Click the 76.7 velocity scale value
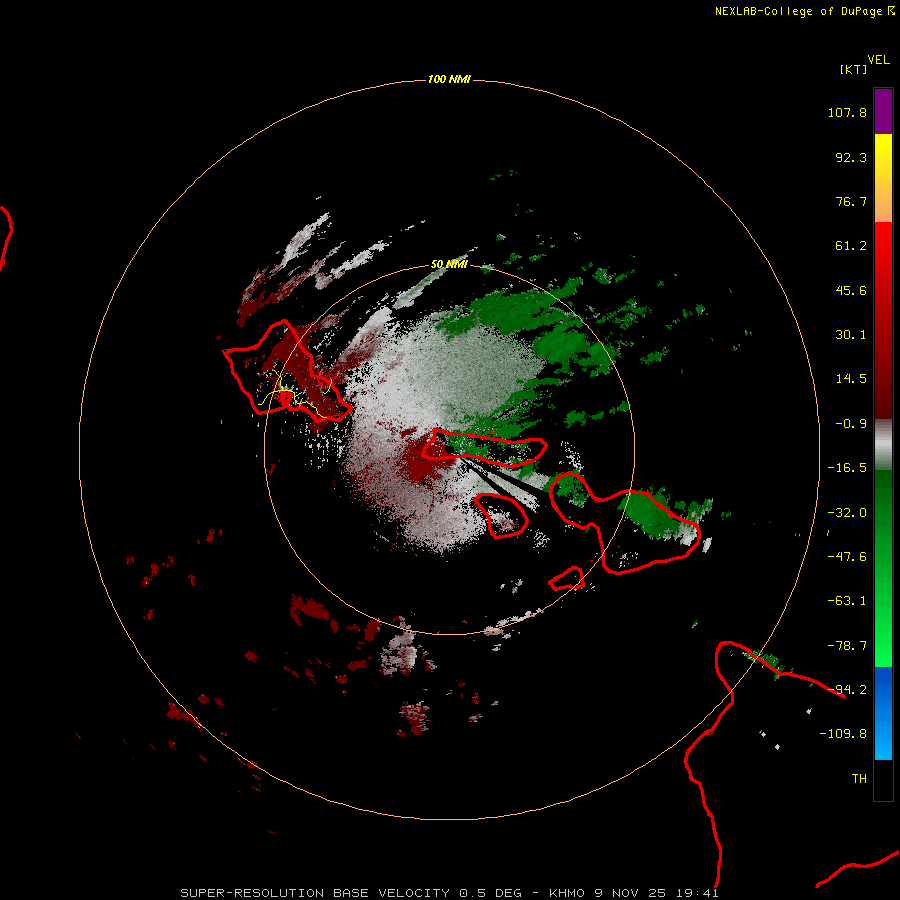900x900 pixels. (x=851, y=201)
